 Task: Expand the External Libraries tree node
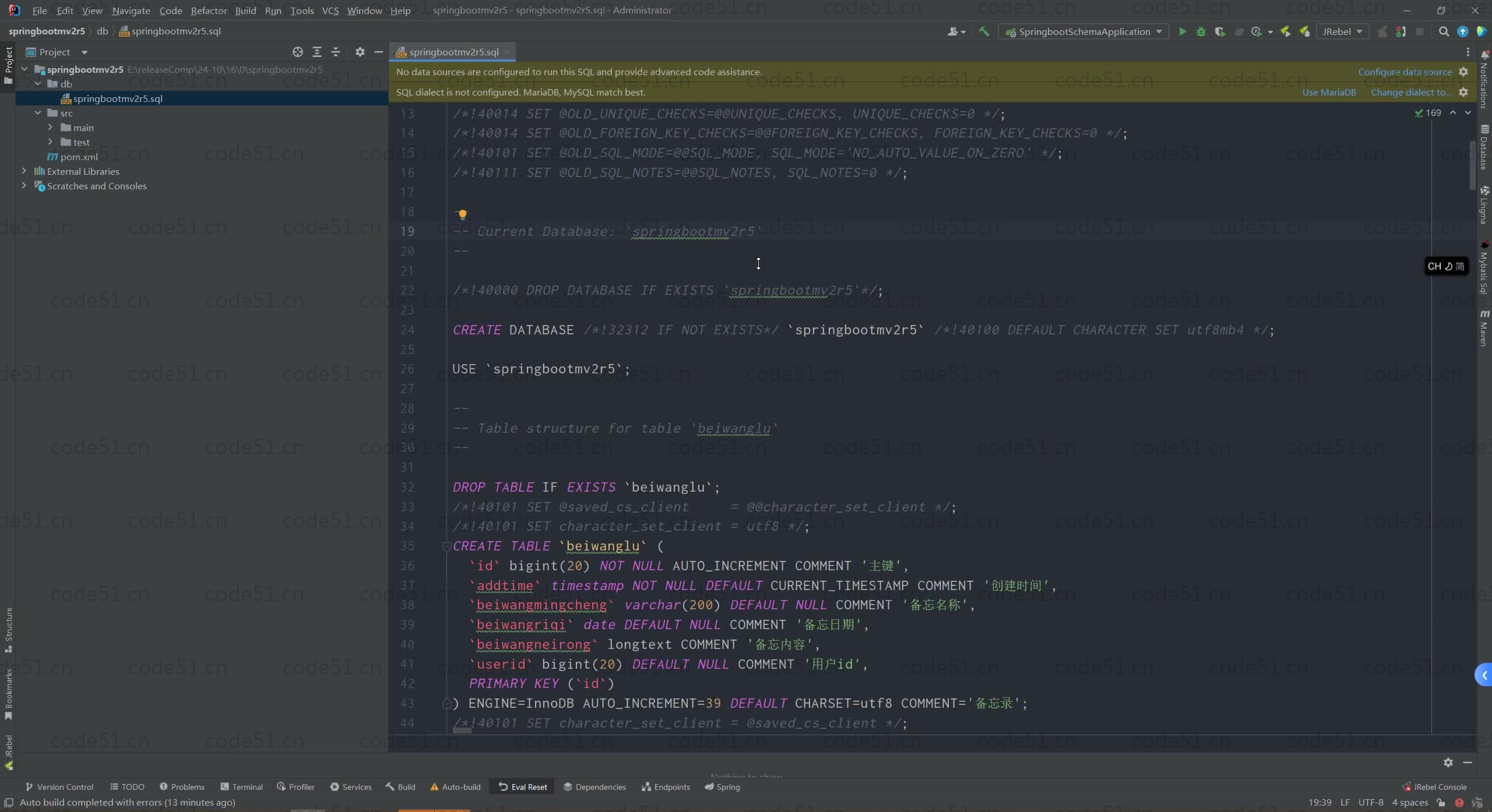24,171
